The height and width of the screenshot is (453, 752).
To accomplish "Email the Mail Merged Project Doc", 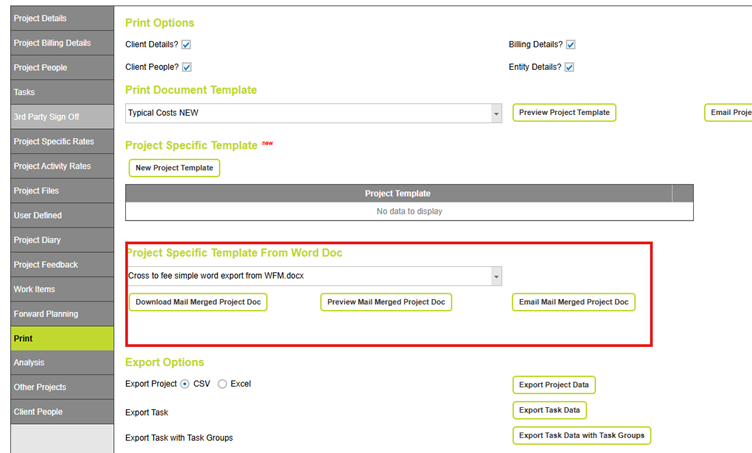I will pyautogui.click(x=572, y=302).
